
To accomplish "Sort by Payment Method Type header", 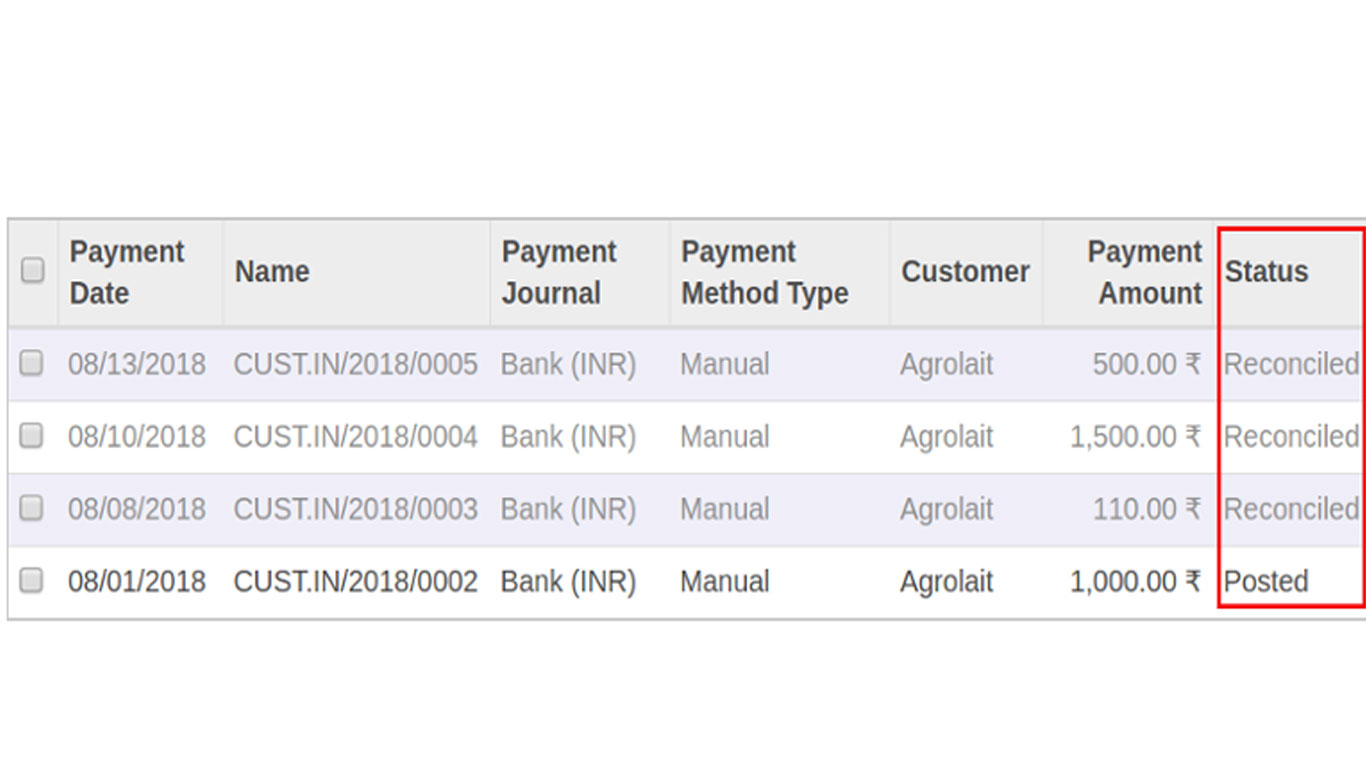I will tap(765, 272).
